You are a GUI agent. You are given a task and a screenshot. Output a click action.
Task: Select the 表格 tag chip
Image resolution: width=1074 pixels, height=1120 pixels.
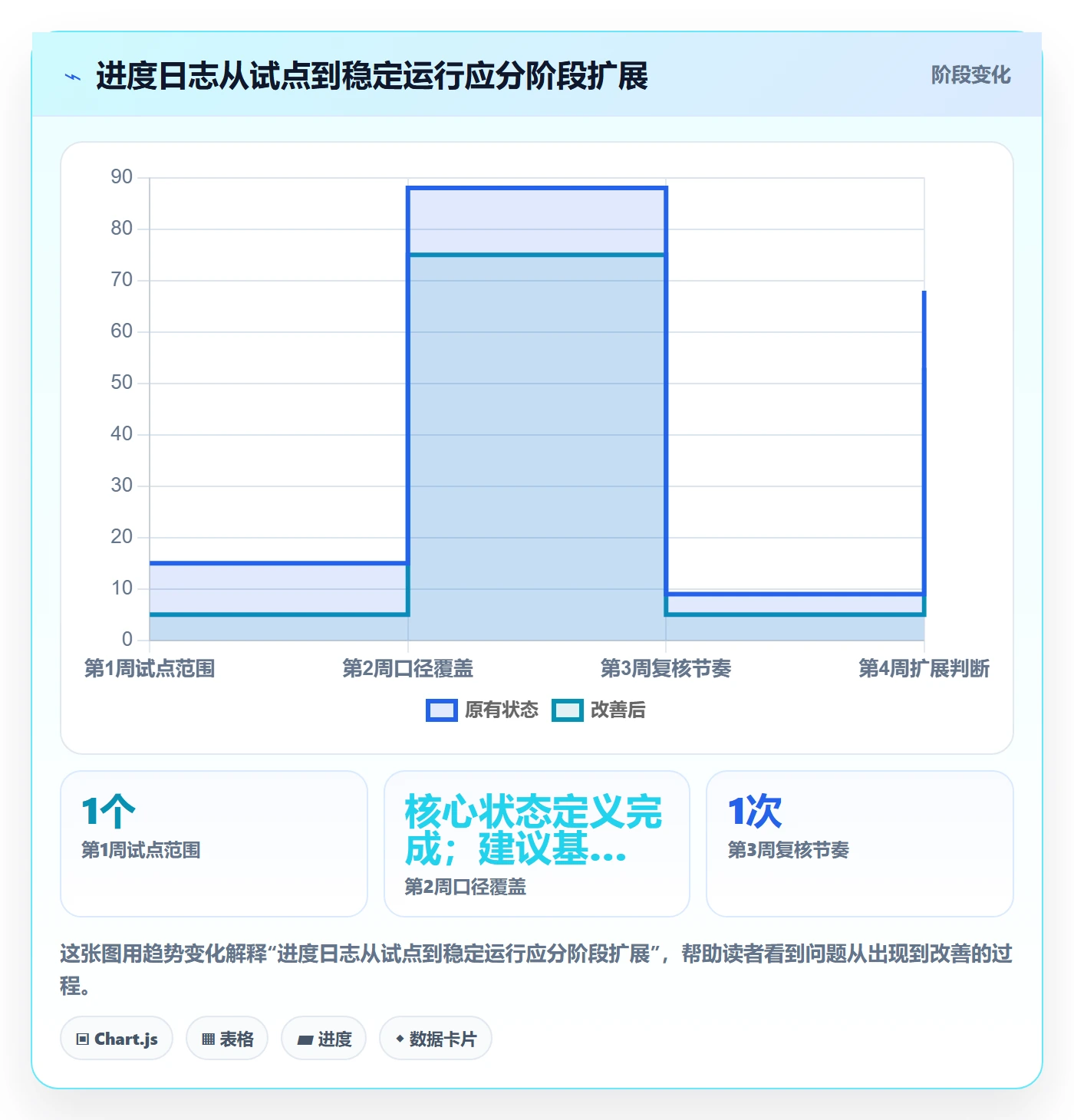click(227, 1039)
